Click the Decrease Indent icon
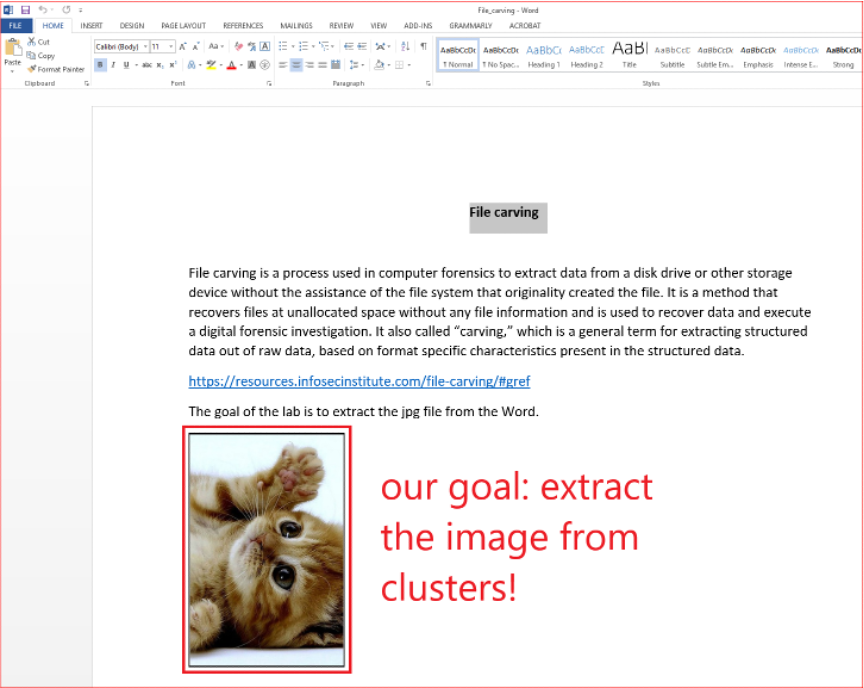 (x=349, y=47)
